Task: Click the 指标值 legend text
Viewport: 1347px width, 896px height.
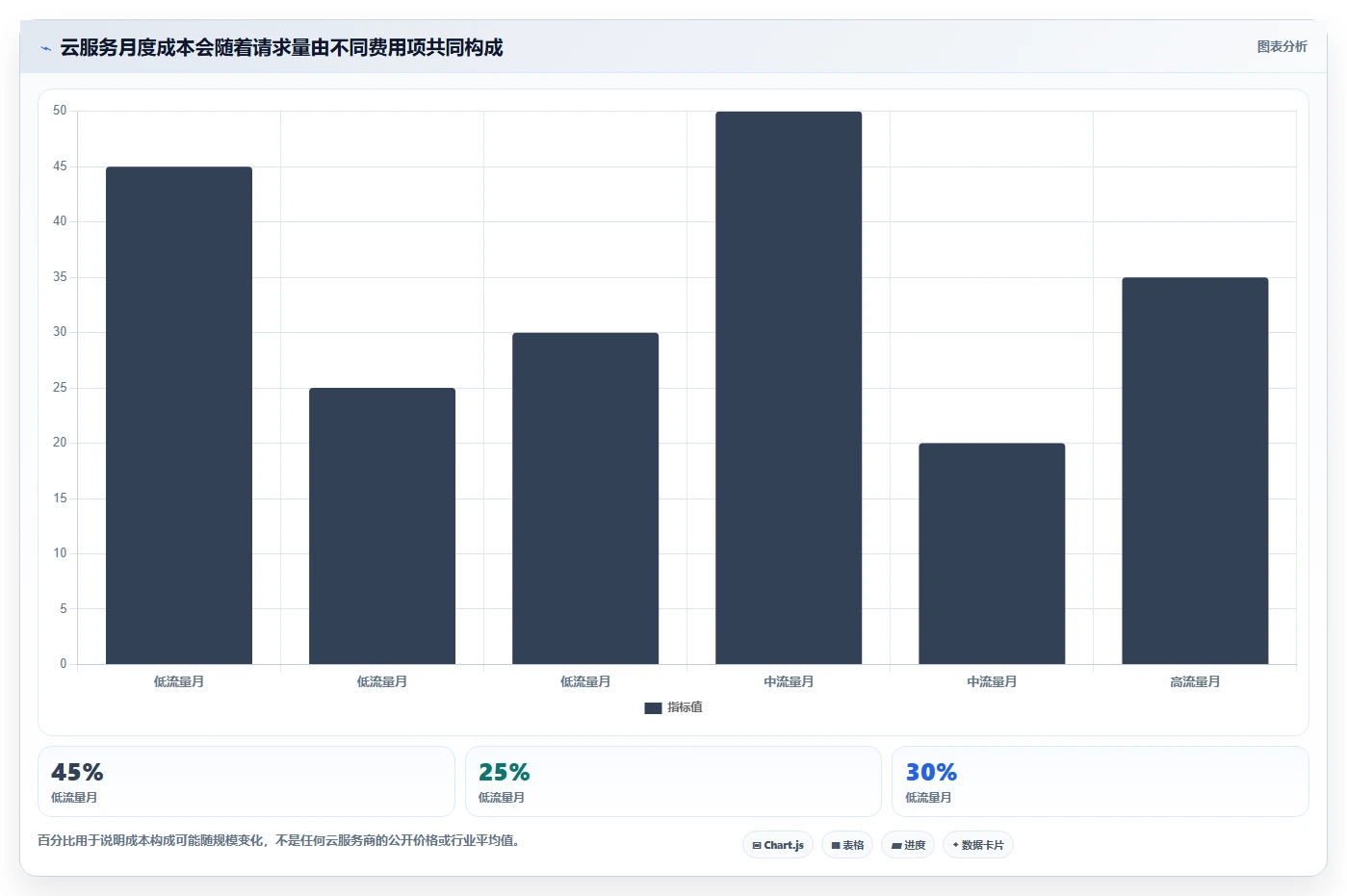Action: click(x=685, y=707)
